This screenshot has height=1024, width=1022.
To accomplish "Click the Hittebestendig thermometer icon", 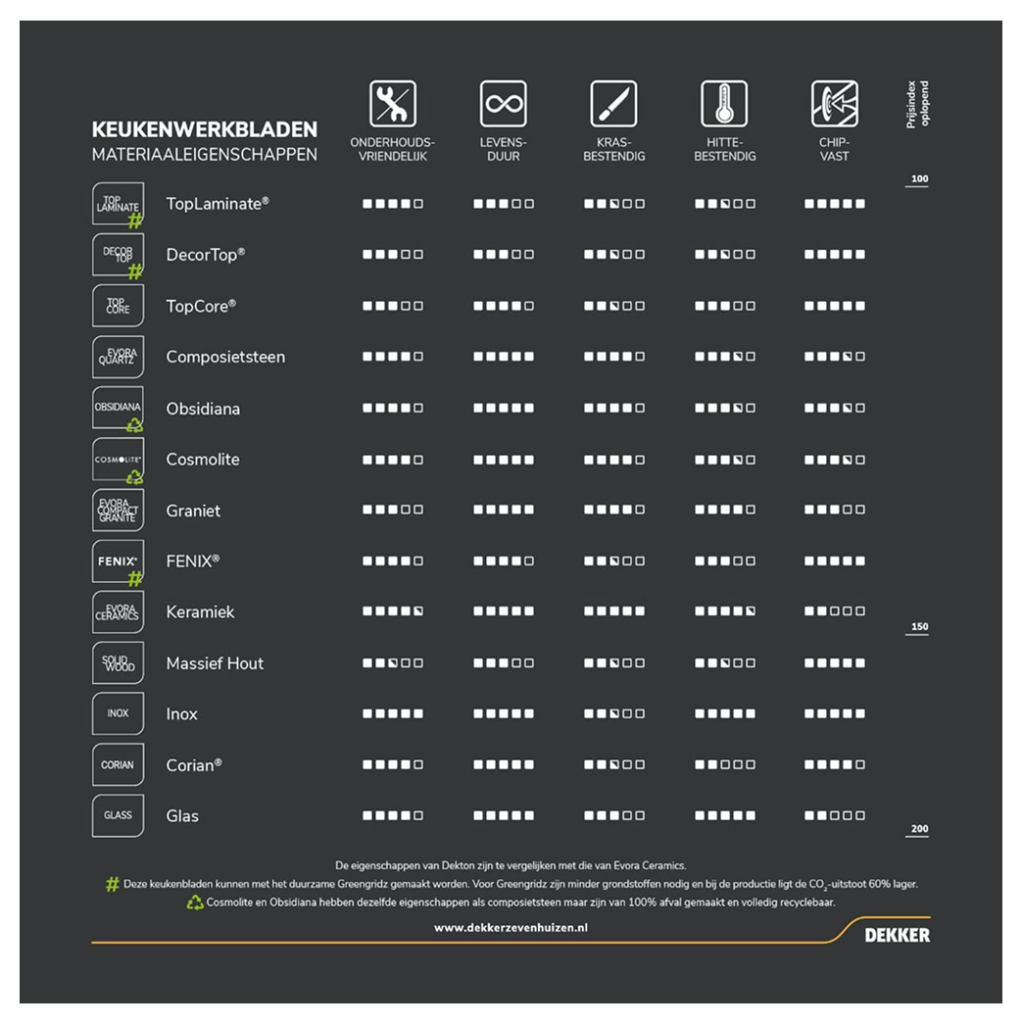I will (724, 103).
